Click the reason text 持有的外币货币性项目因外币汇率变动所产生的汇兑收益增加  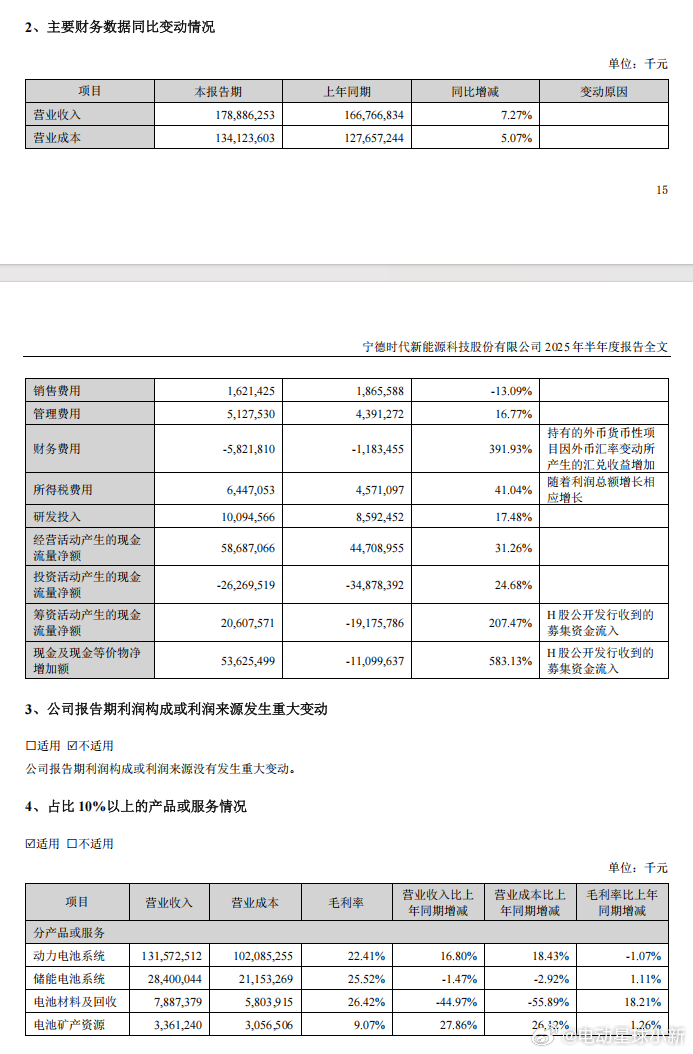click(601, 448)
